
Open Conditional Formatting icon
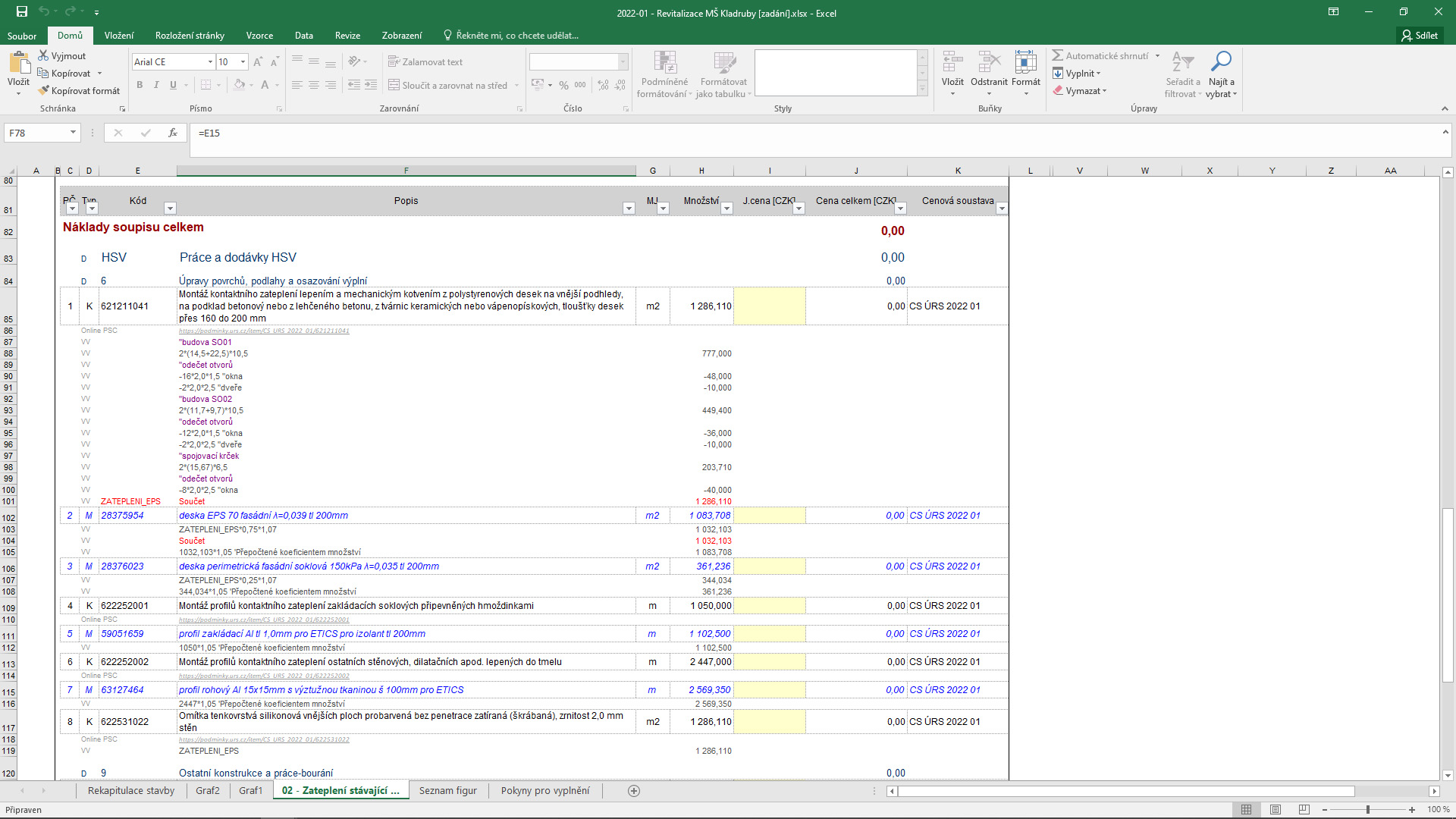click(x=664, y=64)
